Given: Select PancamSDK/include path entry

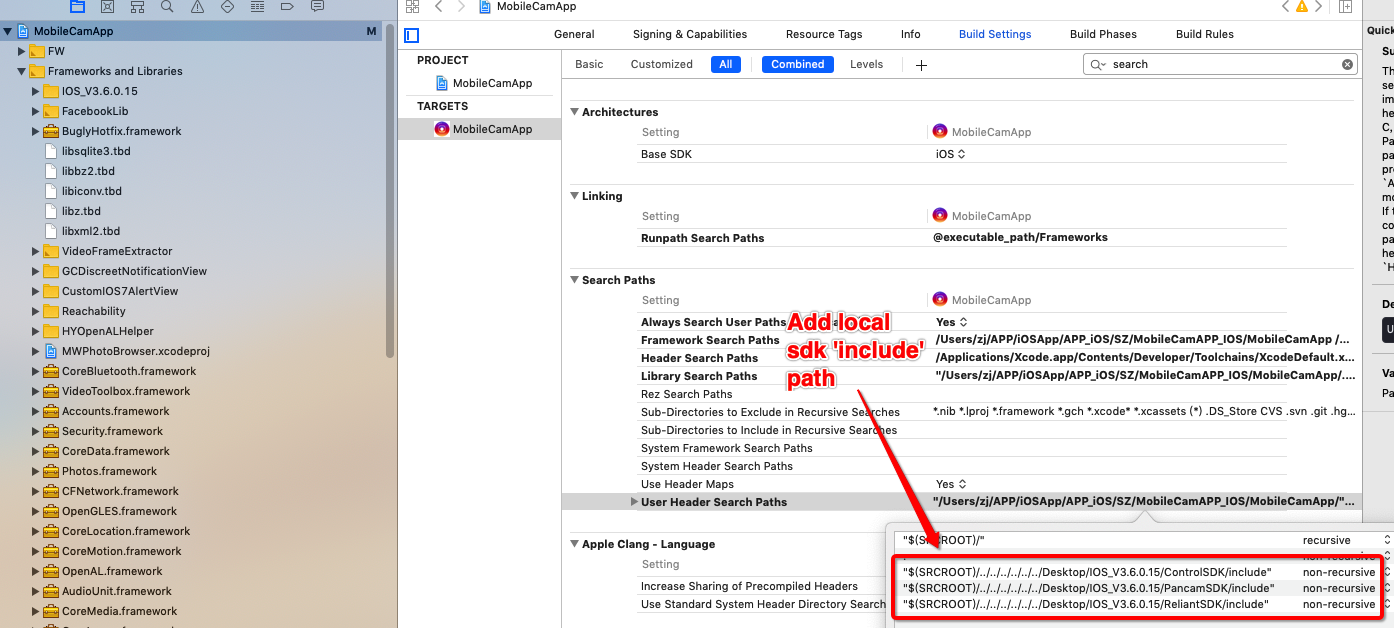Looking at the screenshot, I should (x=1088, y=588).
